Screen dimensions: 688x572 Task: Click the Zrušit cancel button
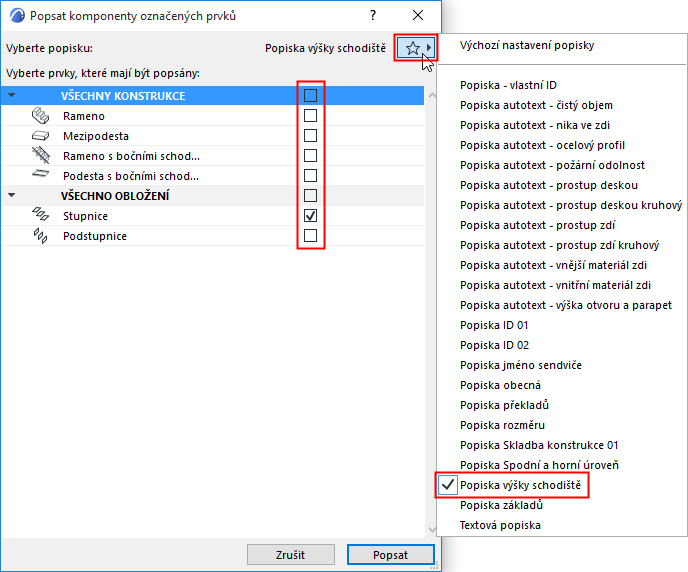(x=290, y=554)
